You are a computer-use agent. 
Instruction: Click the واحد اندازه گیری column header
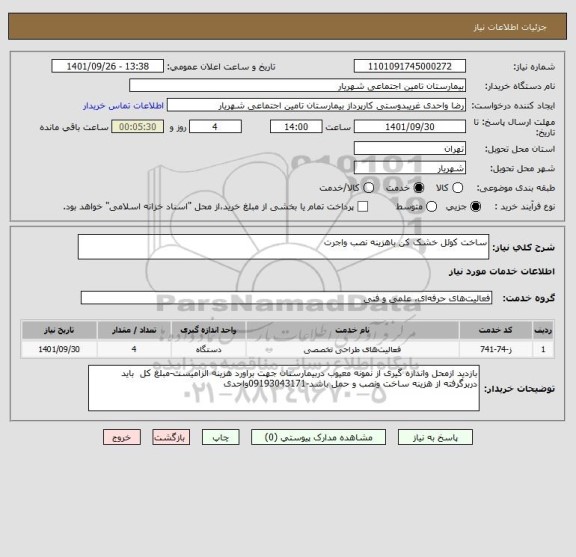click(208, 330)
